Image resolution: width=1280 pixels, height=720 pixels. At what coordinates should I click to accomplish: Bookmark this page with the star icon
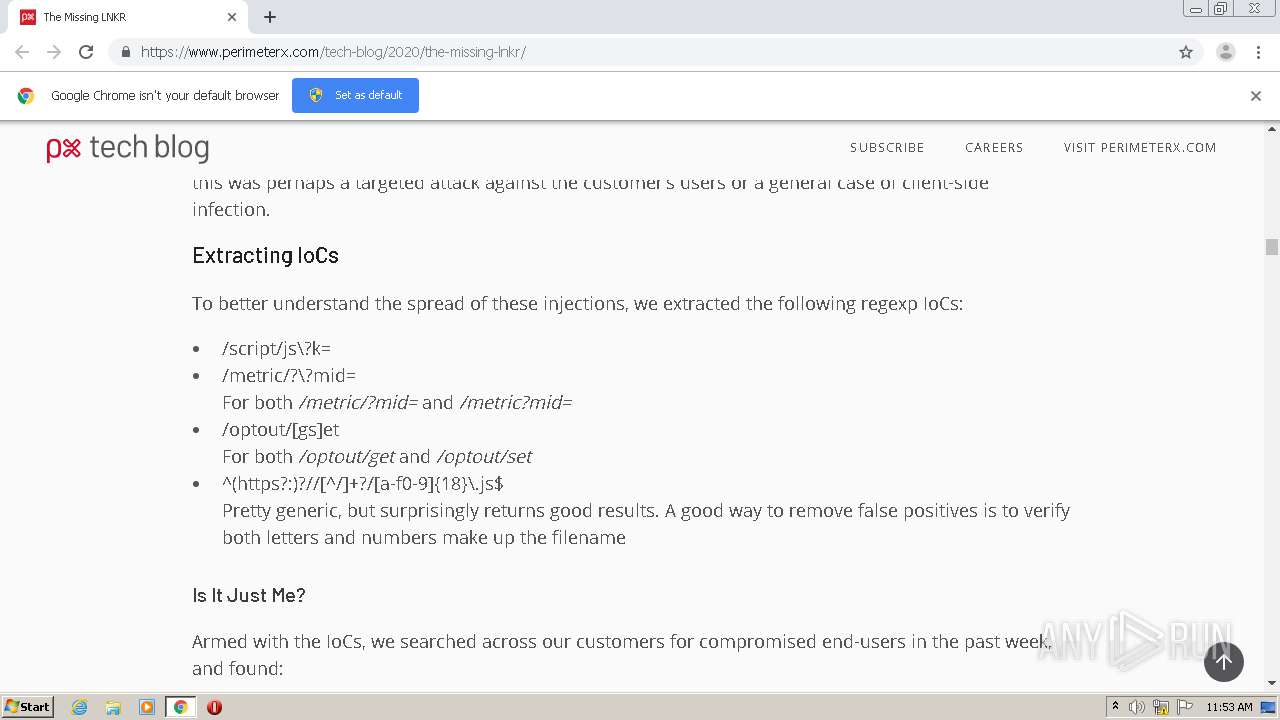click(1186, 52)
